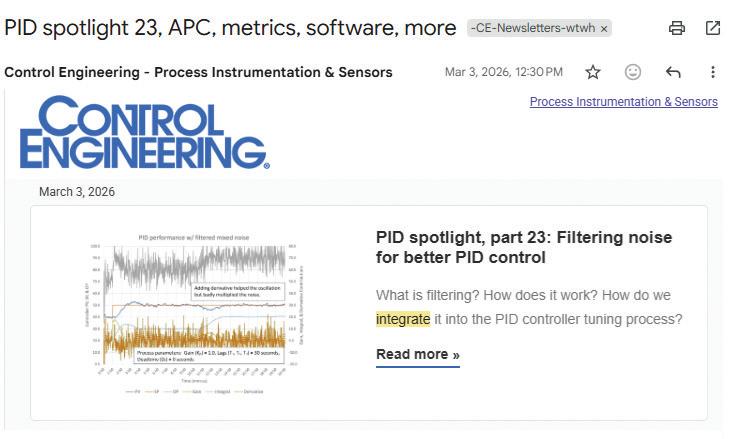
Task: Star this Control Engineering email
Action: pos(593,72)
